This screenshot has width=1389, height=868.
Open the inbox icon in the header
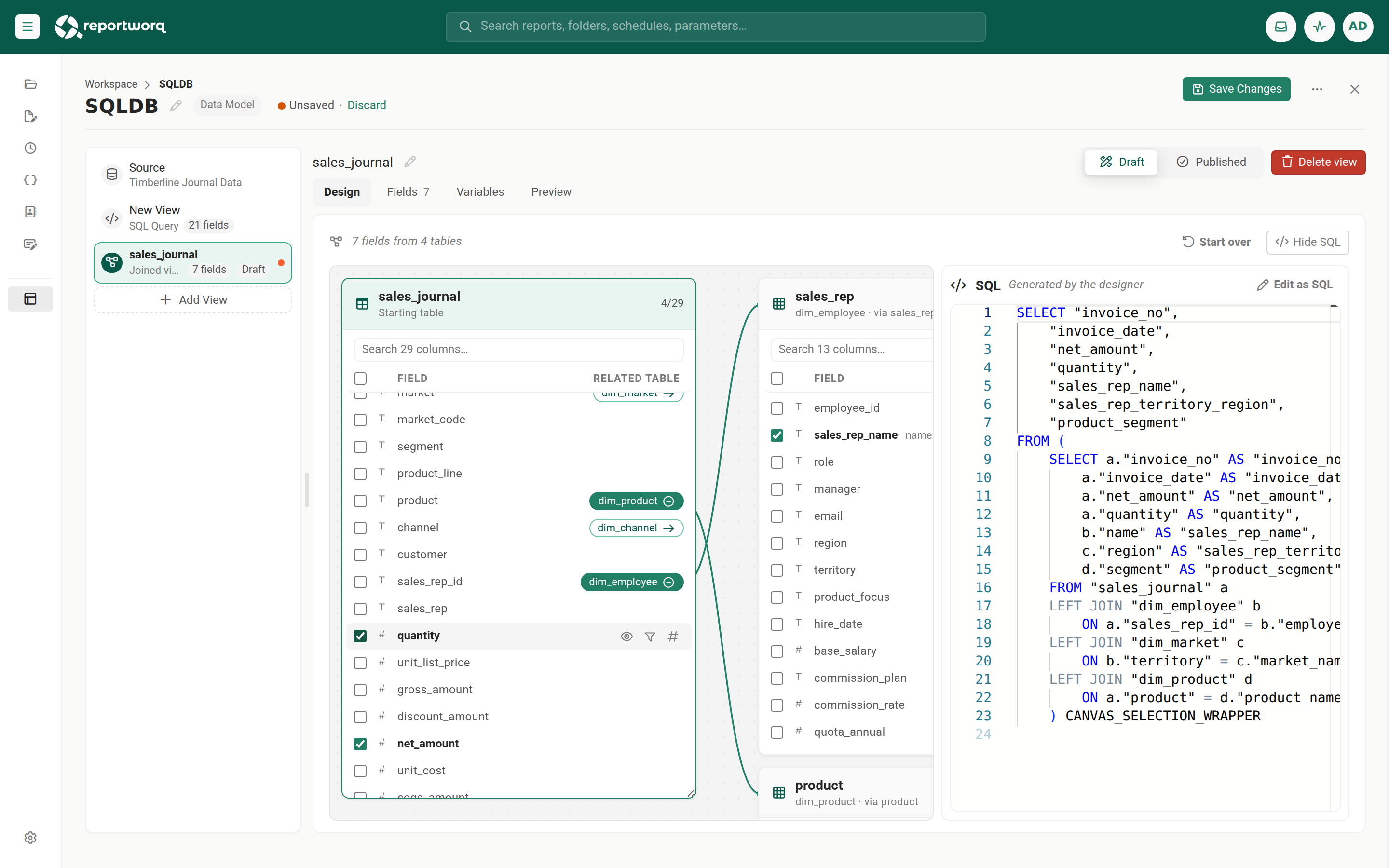(1280, 27)
